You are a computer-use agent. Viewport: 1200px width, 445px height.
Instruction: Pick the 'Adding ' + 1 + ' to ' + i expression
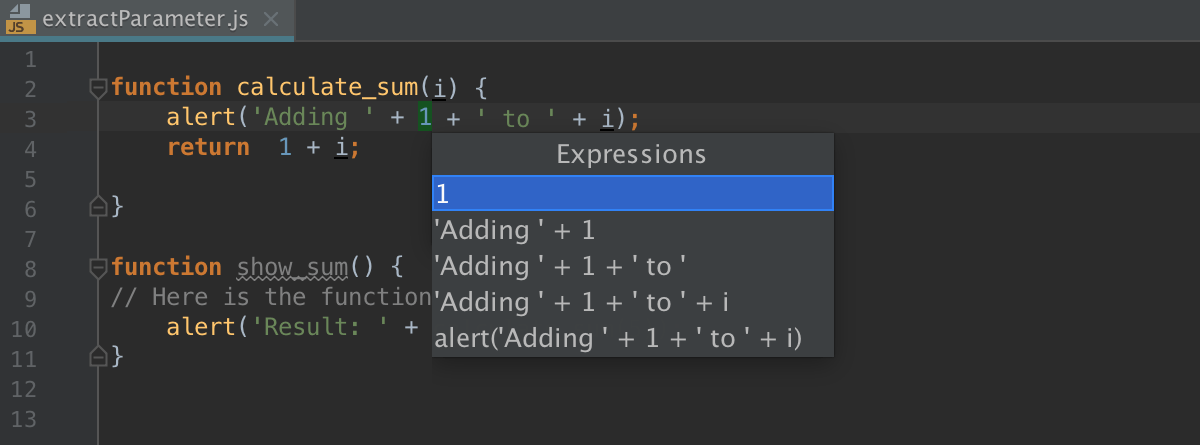[632, 302]
